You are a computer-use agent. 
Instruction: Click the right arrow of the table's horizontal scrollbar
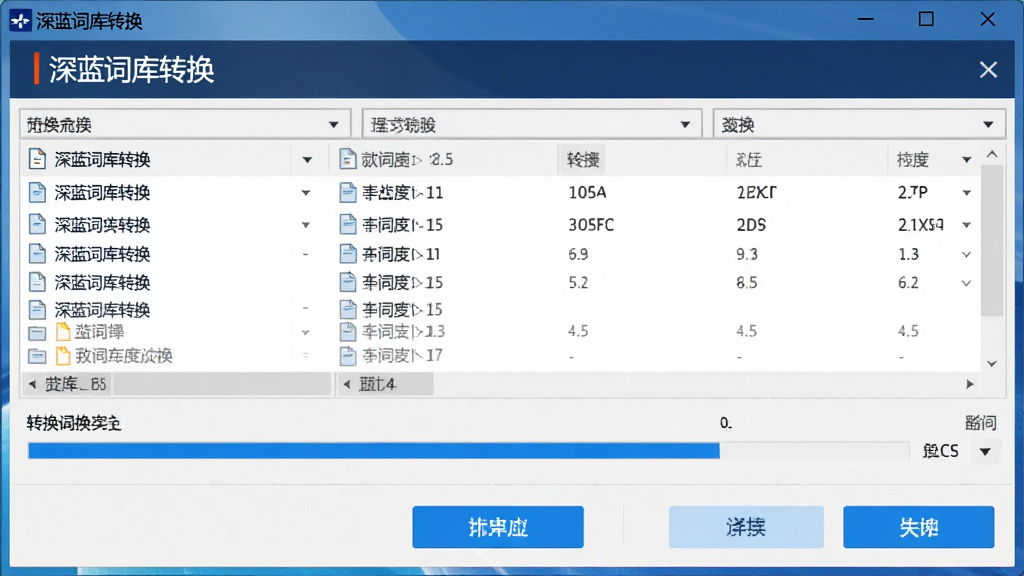click(x=970, y=384)
